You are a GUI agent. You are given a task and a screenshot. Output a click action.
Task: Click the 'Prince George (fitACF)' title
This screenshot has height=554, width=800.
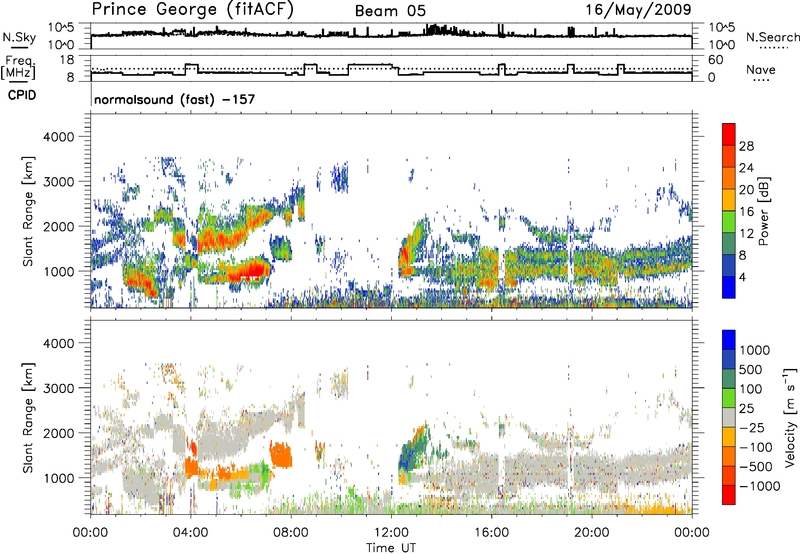tap(192, 10)
